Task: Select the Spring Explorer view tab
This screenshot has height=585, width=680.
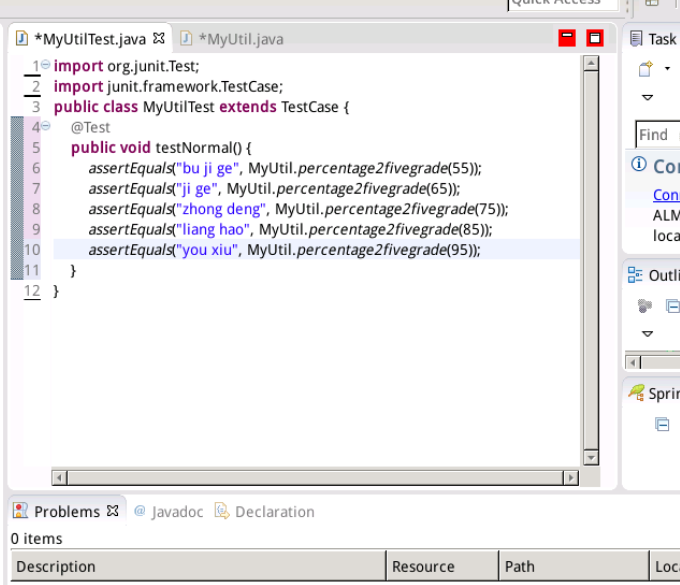Action: [654, 393]
